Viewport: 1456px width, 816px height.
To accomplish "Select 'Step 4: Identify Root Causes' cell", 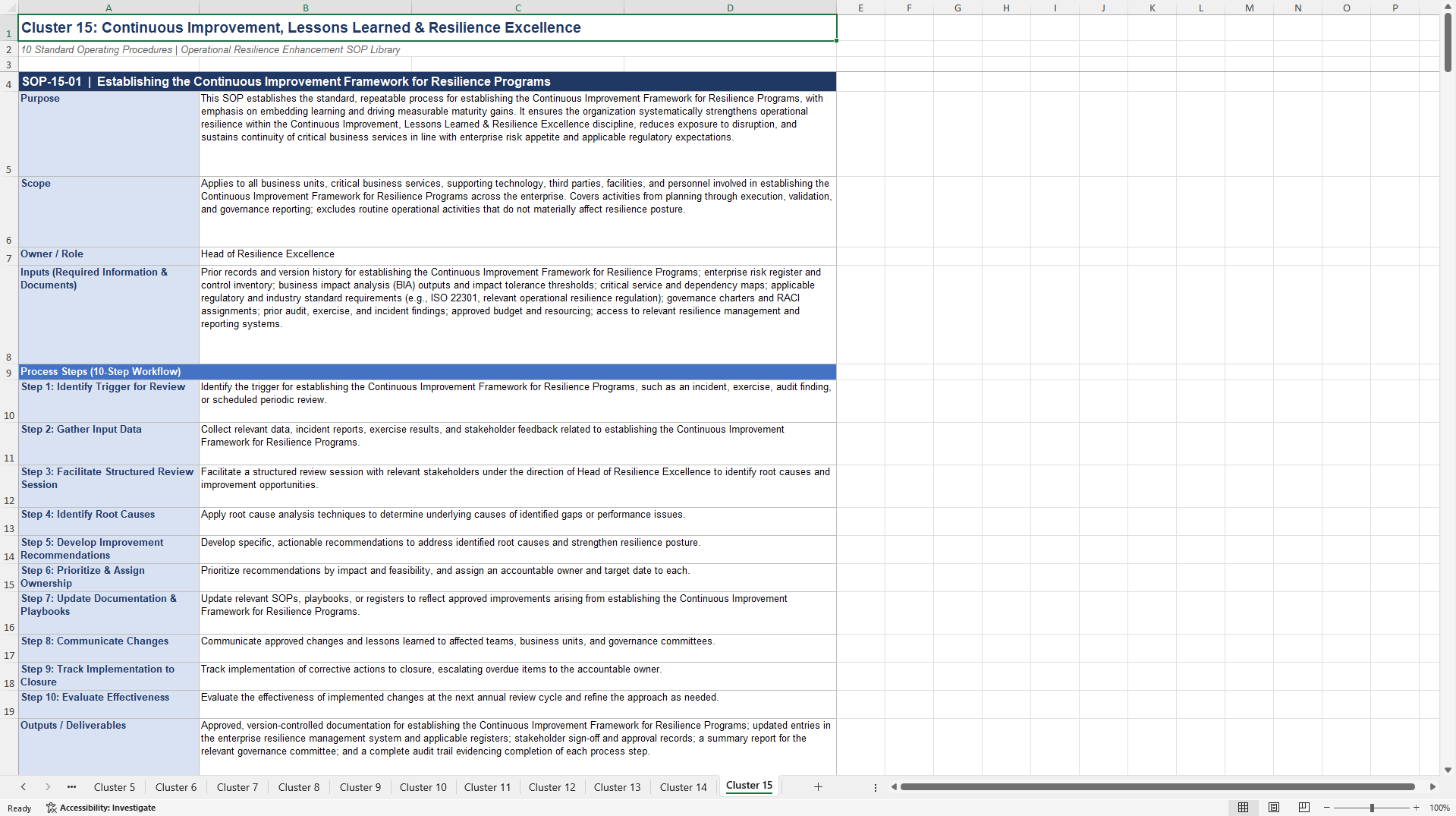I will [108, 521].
